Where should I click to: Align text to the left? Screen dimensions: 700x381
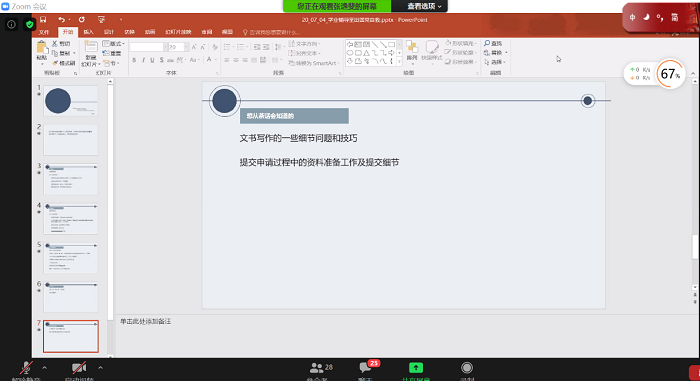227,60
